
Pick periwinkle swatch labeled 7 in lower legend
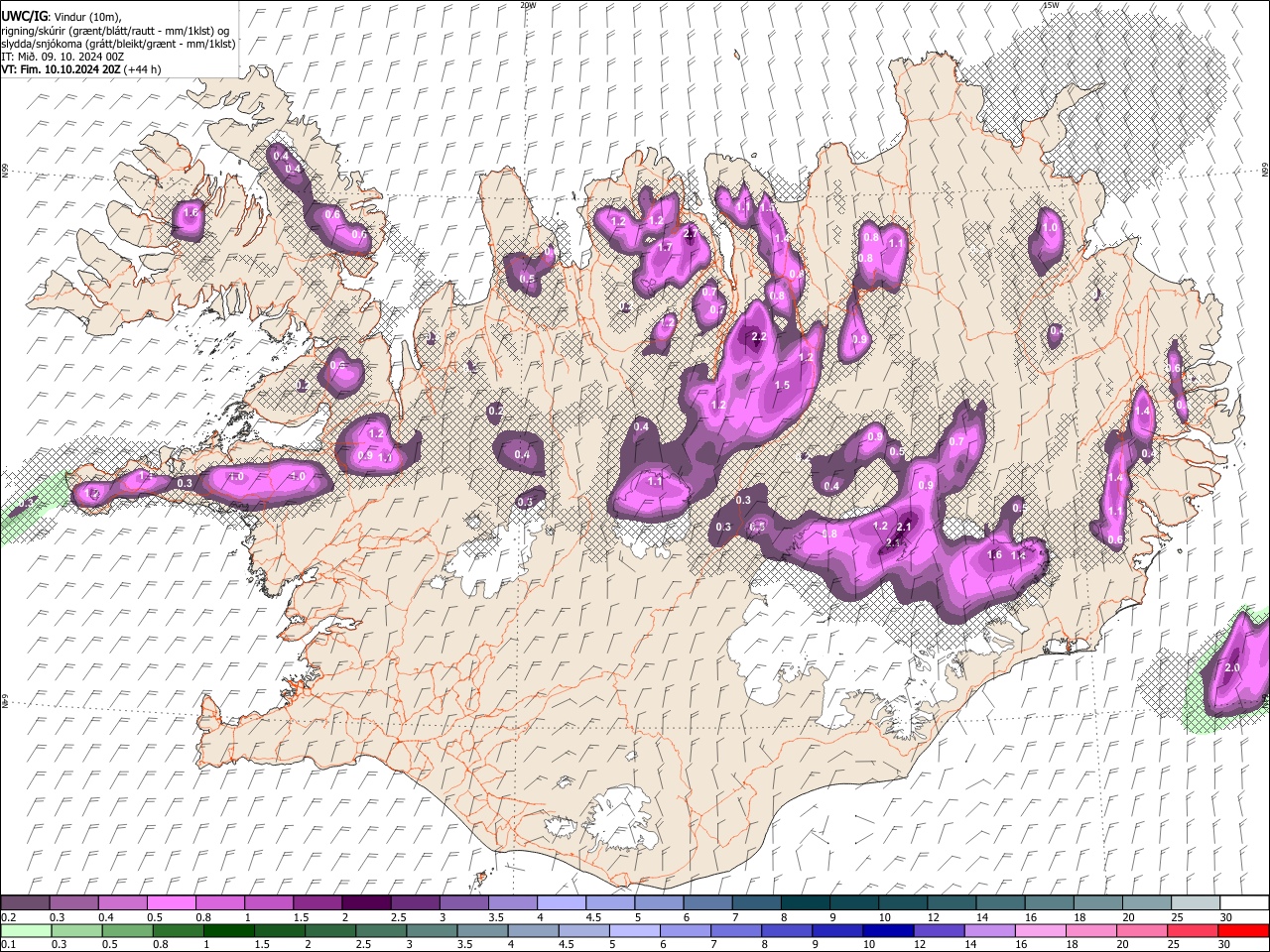[736, 930]
